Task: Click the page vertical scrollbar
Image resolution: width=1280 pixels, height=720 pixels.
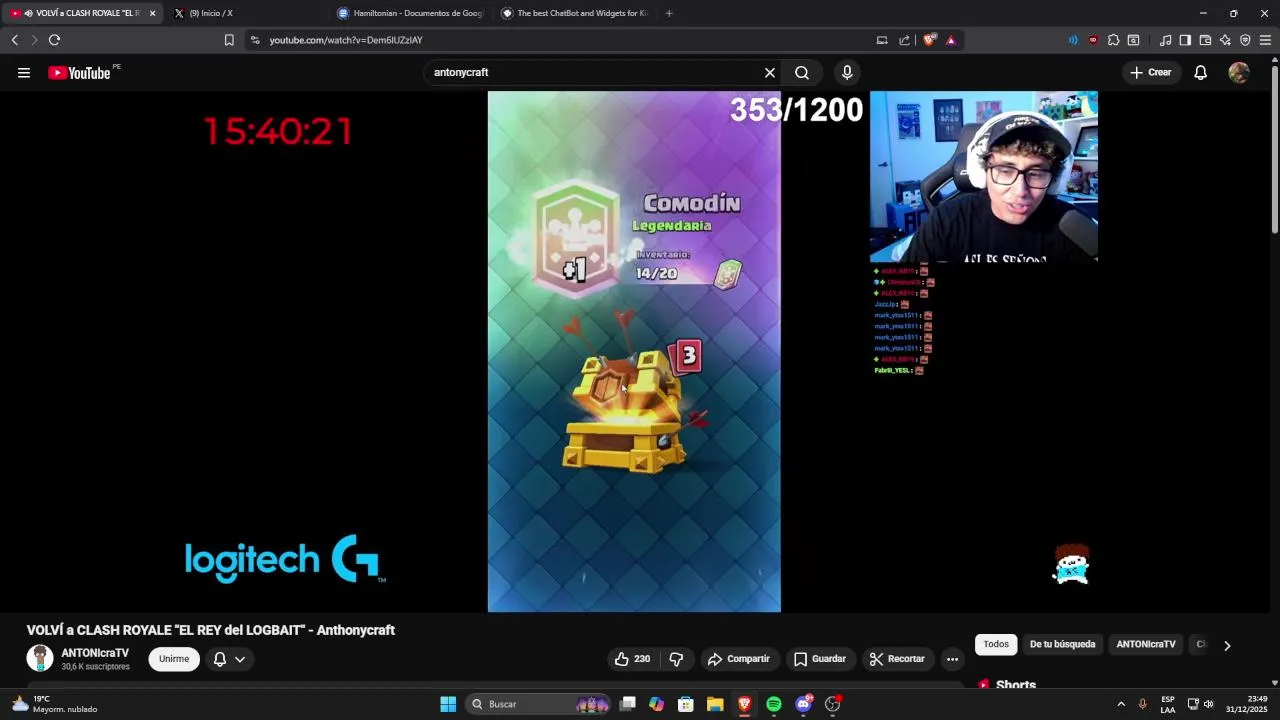Action: pos(1275,150)
